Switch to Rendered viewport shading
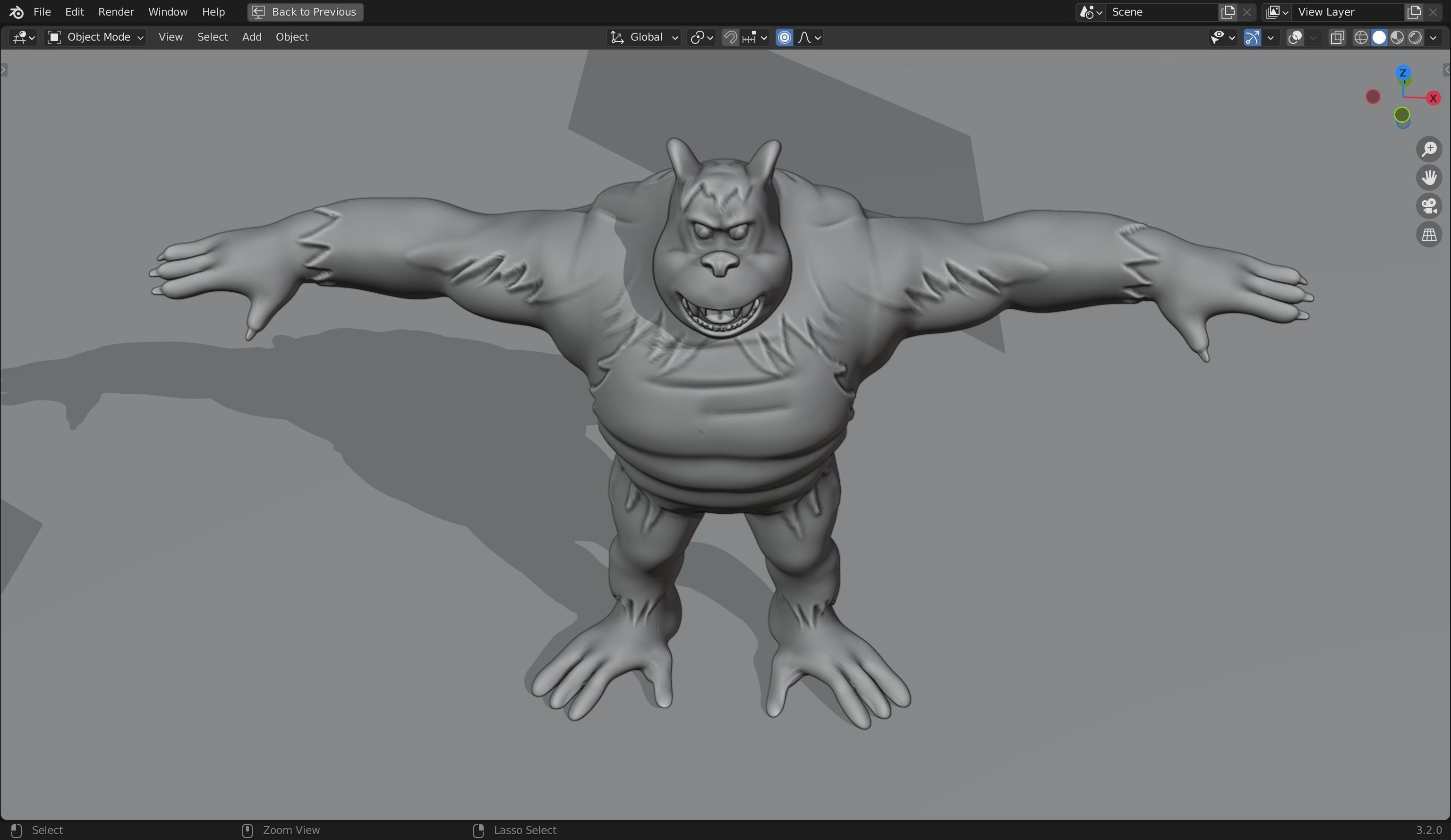This screenshot has height=840, width=1451. (x=1415, y=37)
